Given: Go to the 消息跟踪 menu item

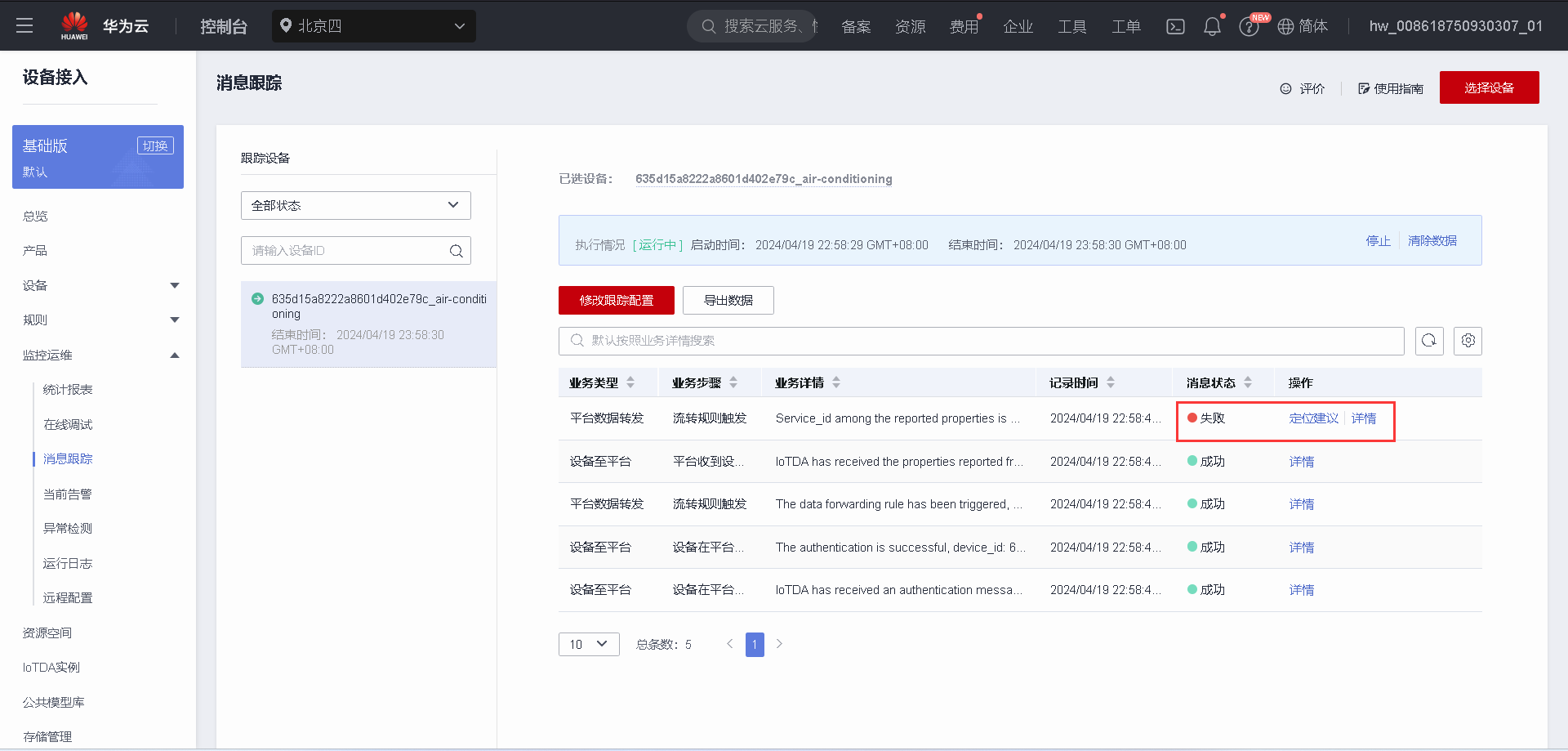Looking at the screenshot, I should click(67, 458).
